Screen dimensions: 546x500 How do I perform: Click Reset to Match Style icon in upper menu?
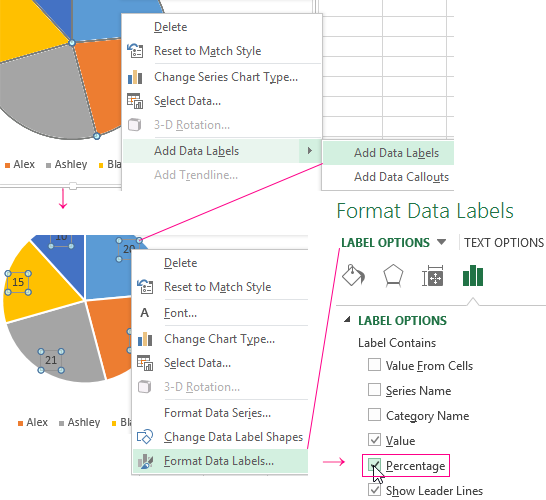pos(135,51)
